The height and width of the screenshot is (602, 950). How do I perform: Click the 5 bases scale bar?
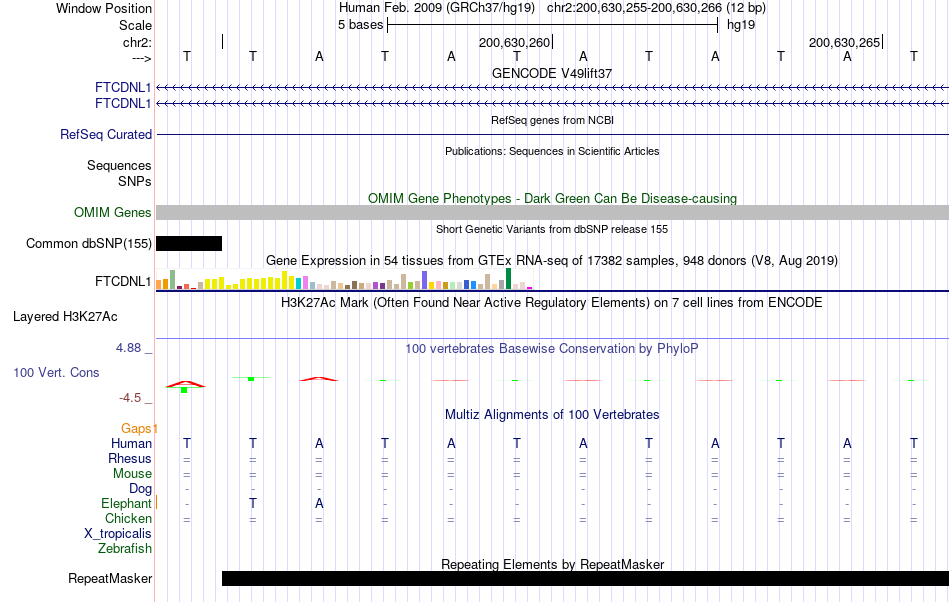[553, 25]
